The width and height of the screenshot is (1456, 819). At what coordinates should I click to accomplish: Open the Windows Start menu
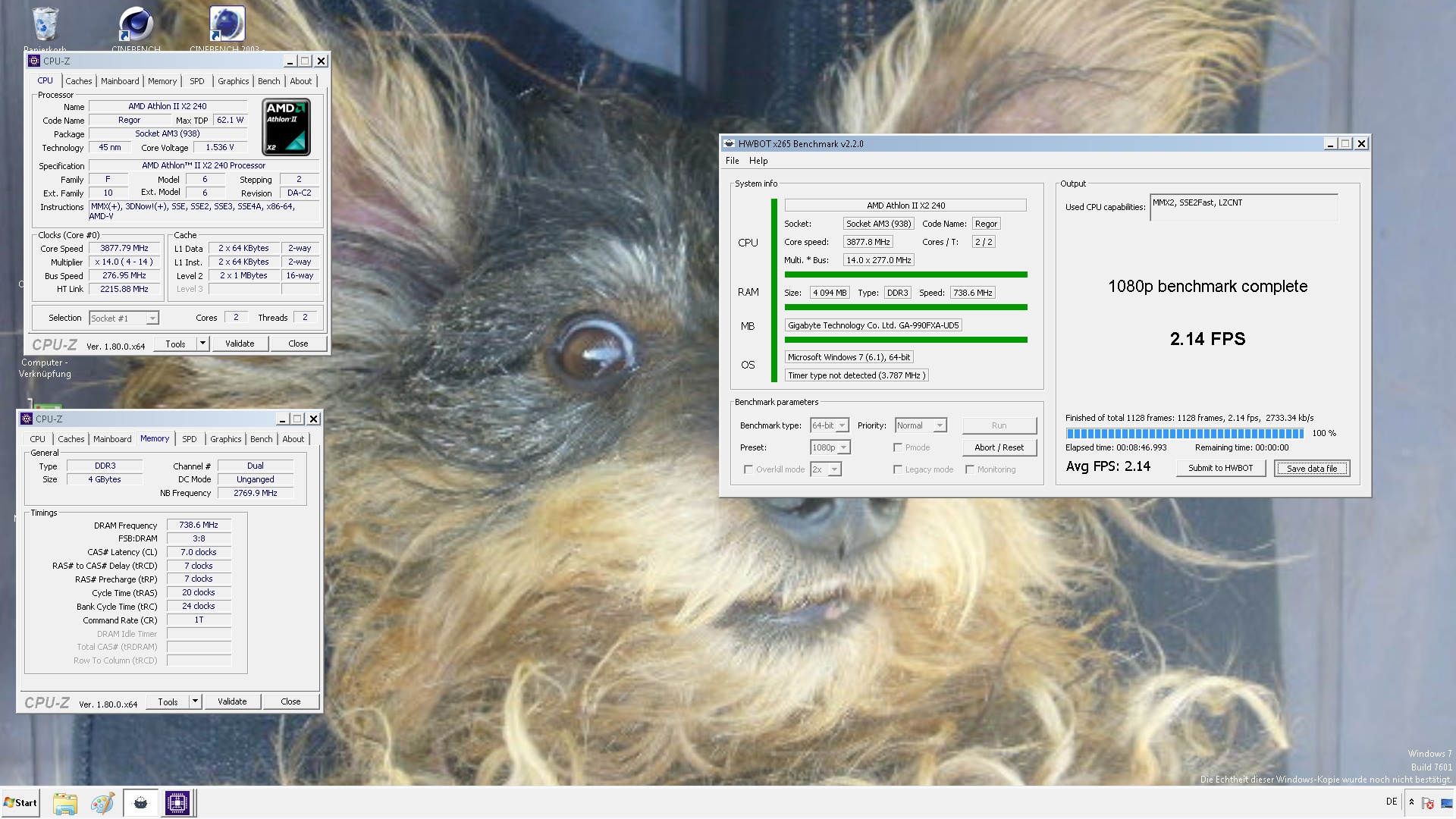20,803
